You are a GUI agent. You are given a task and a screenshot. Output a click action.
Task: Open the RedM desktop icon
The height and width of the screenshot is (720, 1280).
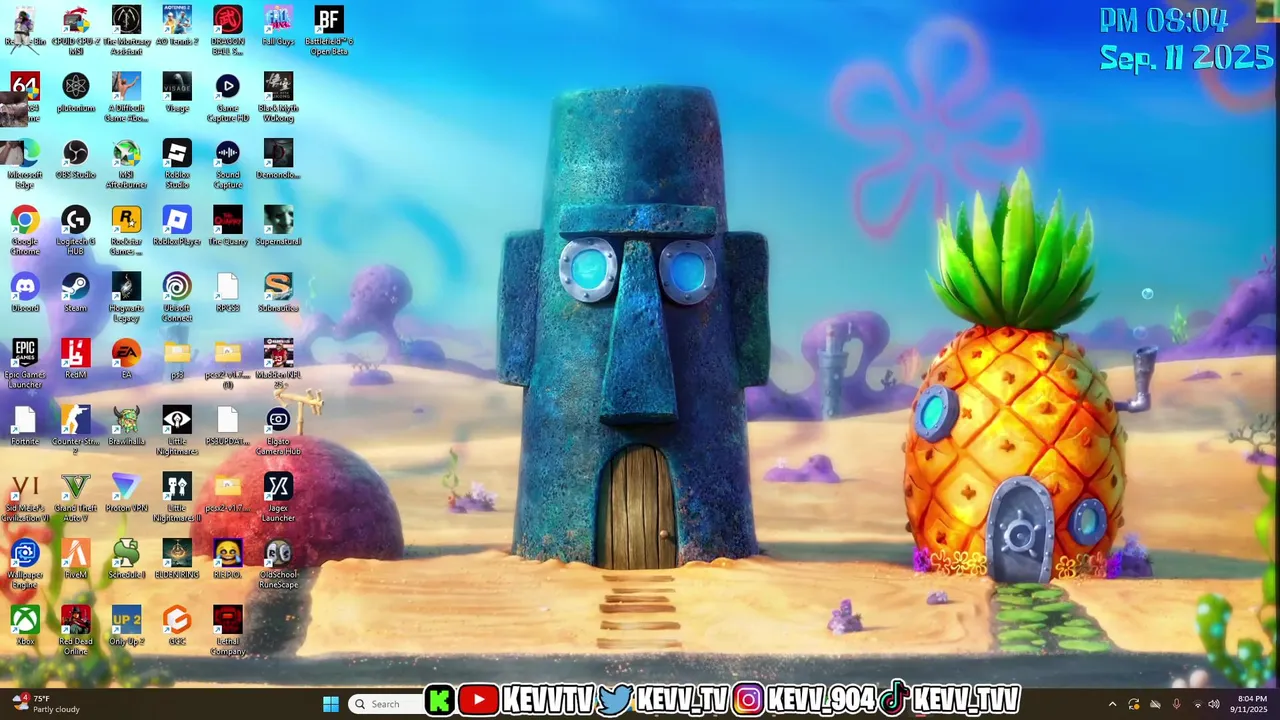[x=76, y=360]
